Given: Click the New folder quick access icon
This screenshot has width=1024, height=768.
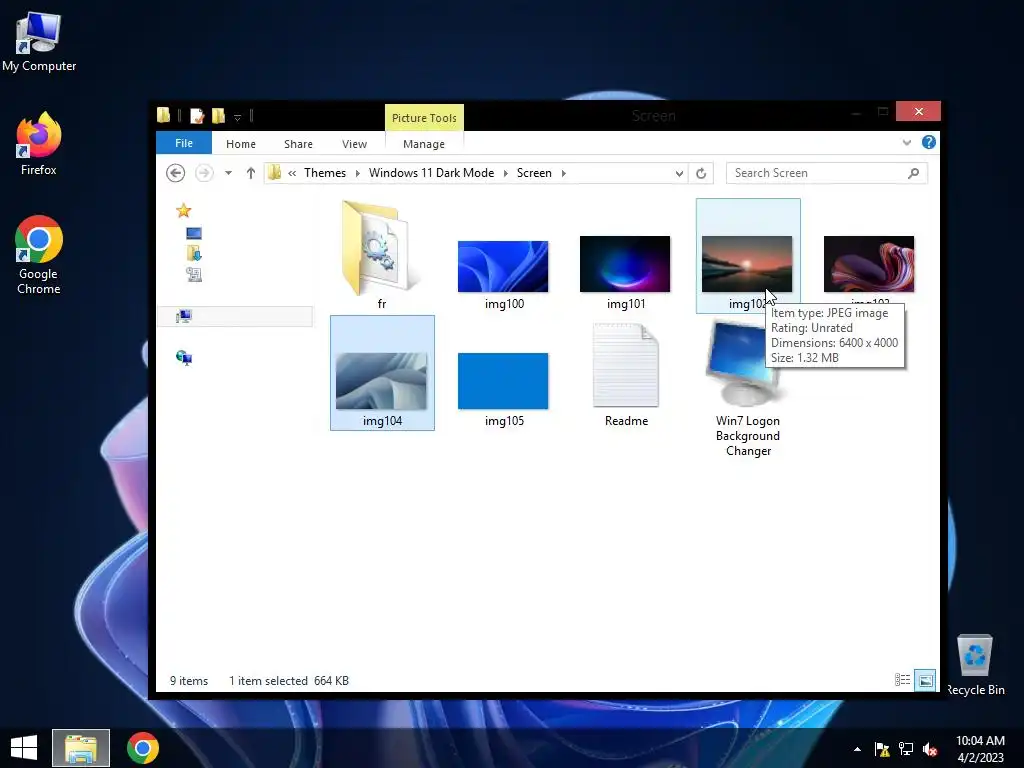Looking at the screenshot, I should click(x=218, y=116).
